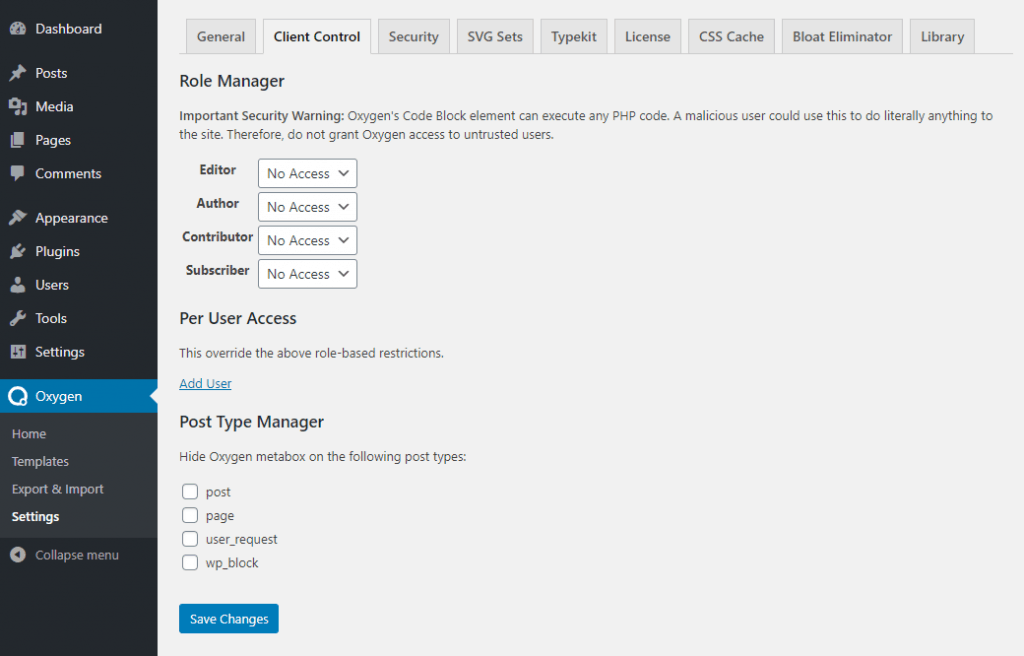This screenshot has width=1024, height=656.
Task: Open the Subscriber No Access dropdown
Action: tap(307, 273)
